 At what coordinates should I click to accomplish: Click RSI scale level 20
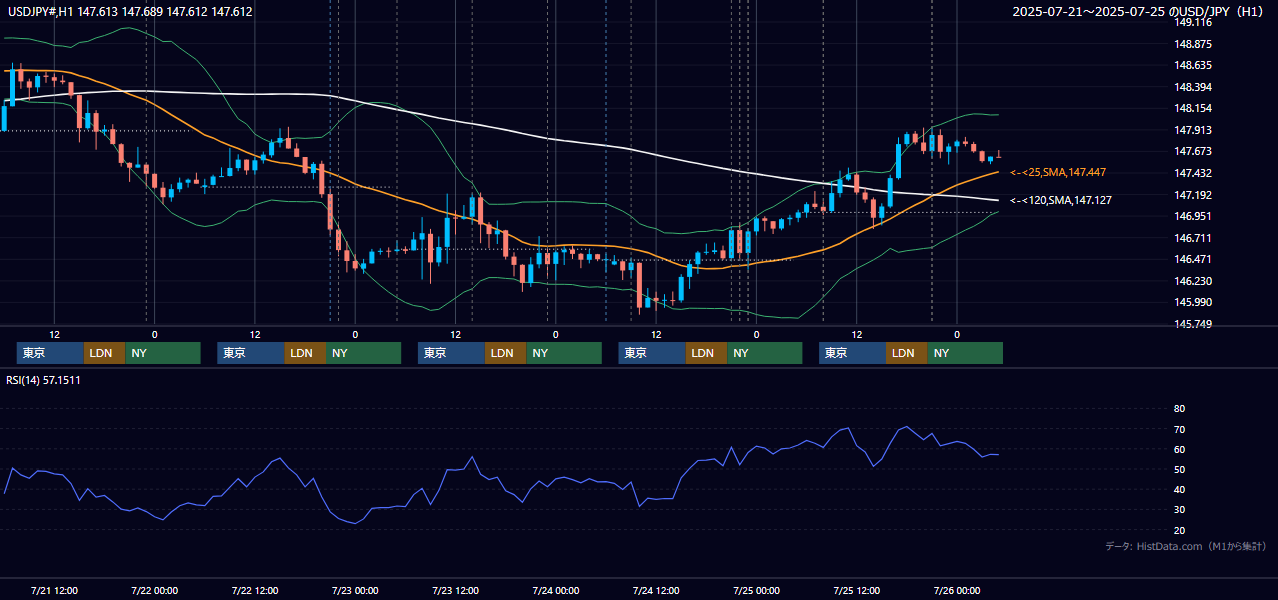(1179, 530)
